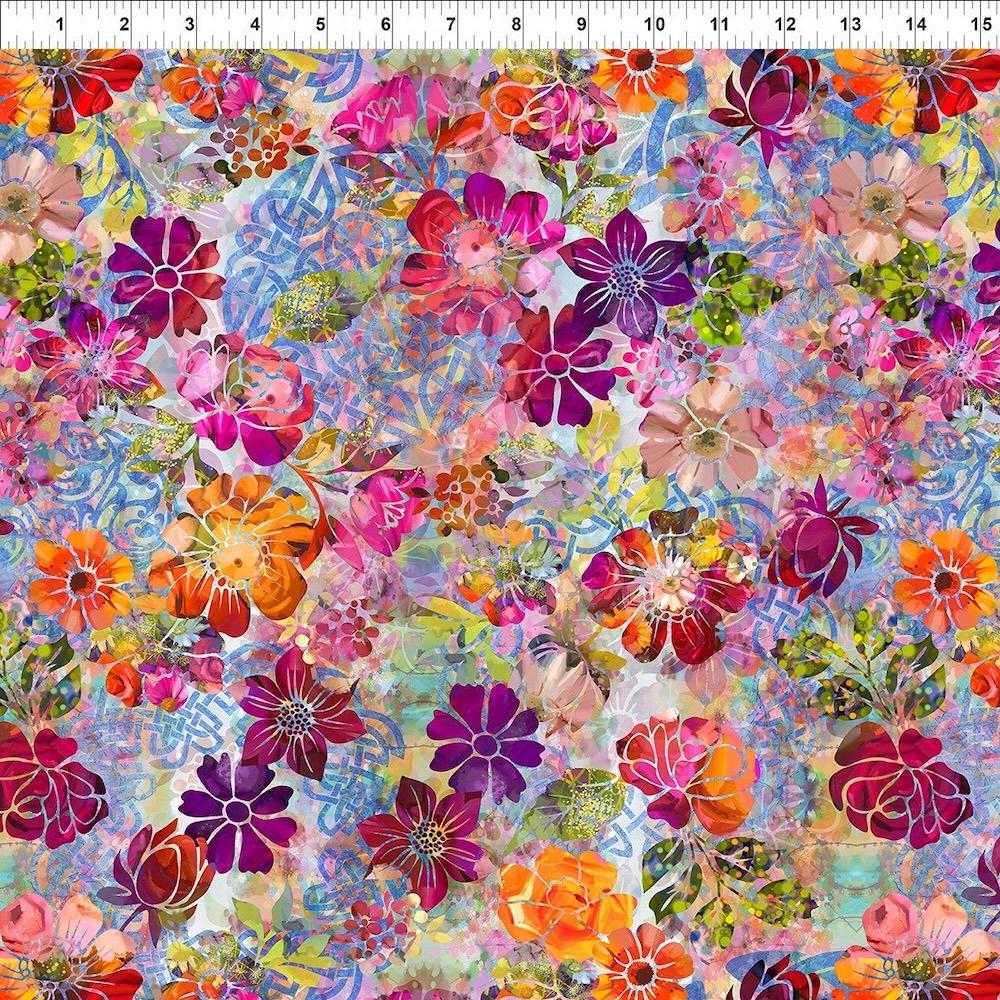Click the ruler number 15
Viewport: 1000px width, 1000px height.
click(x=982, y=24)
